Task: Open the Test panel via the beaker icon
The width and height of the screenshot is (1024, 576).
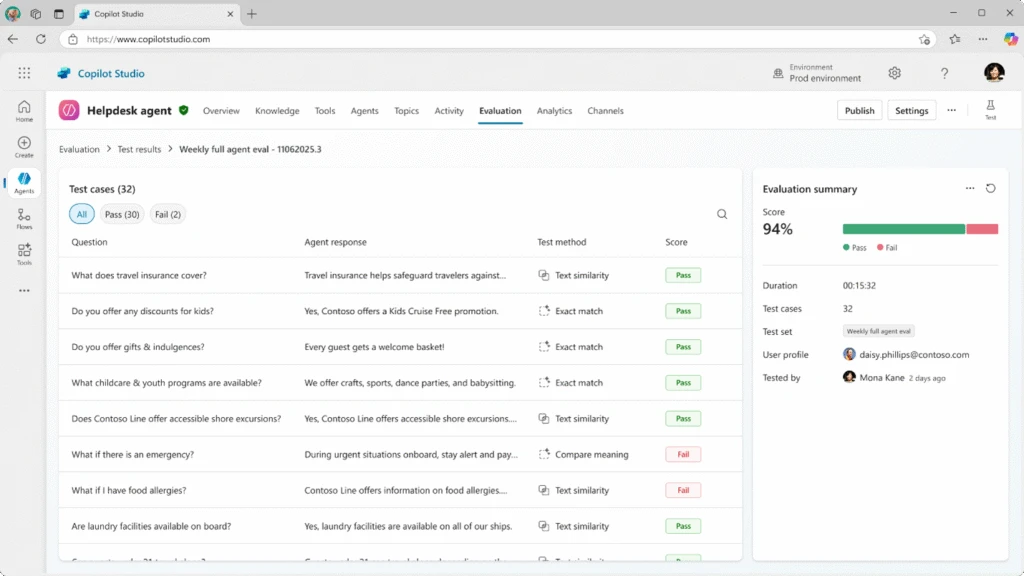Action: 990,108
